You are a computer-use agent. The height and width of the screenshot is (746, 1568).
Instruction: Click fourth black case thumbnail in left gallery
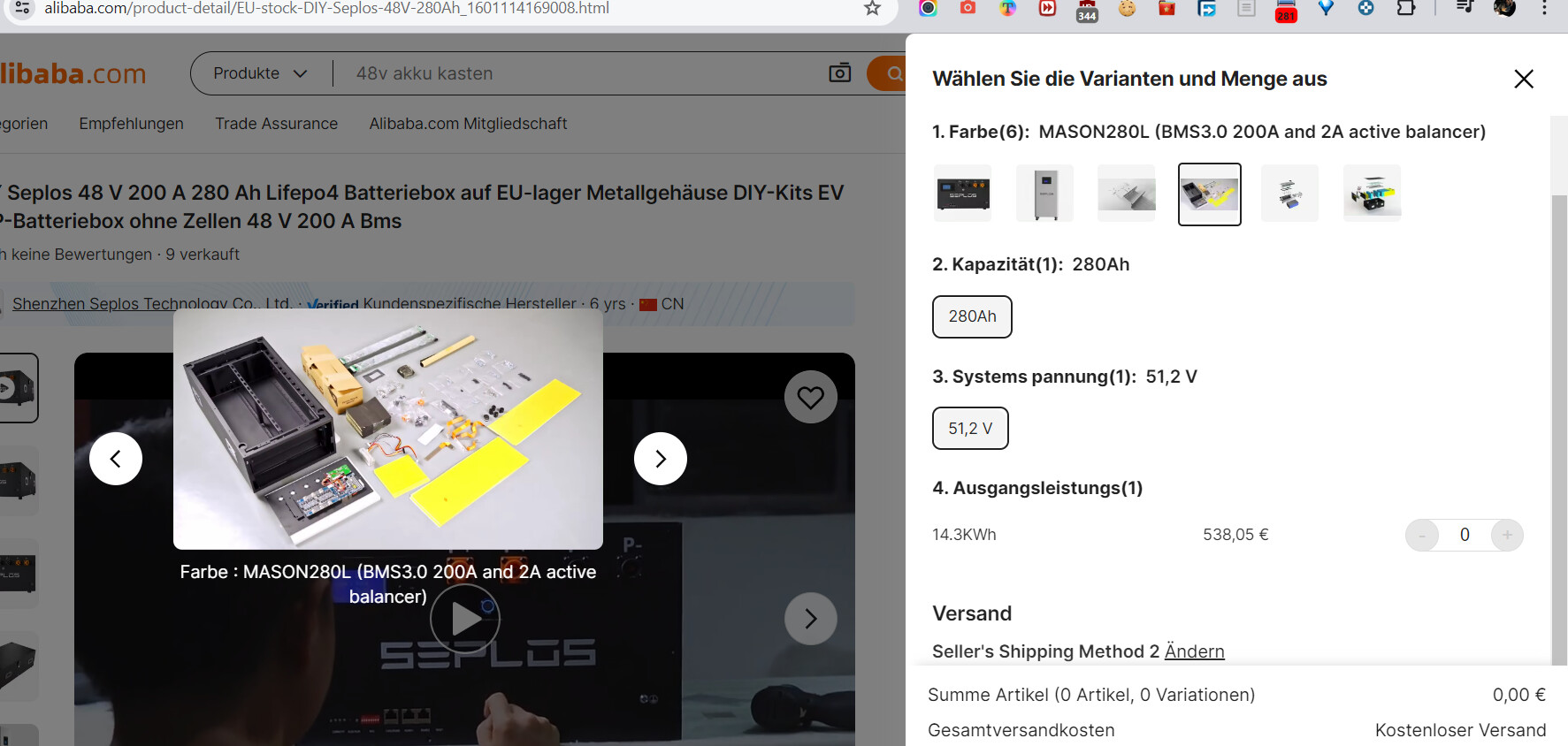click(18, 666)
